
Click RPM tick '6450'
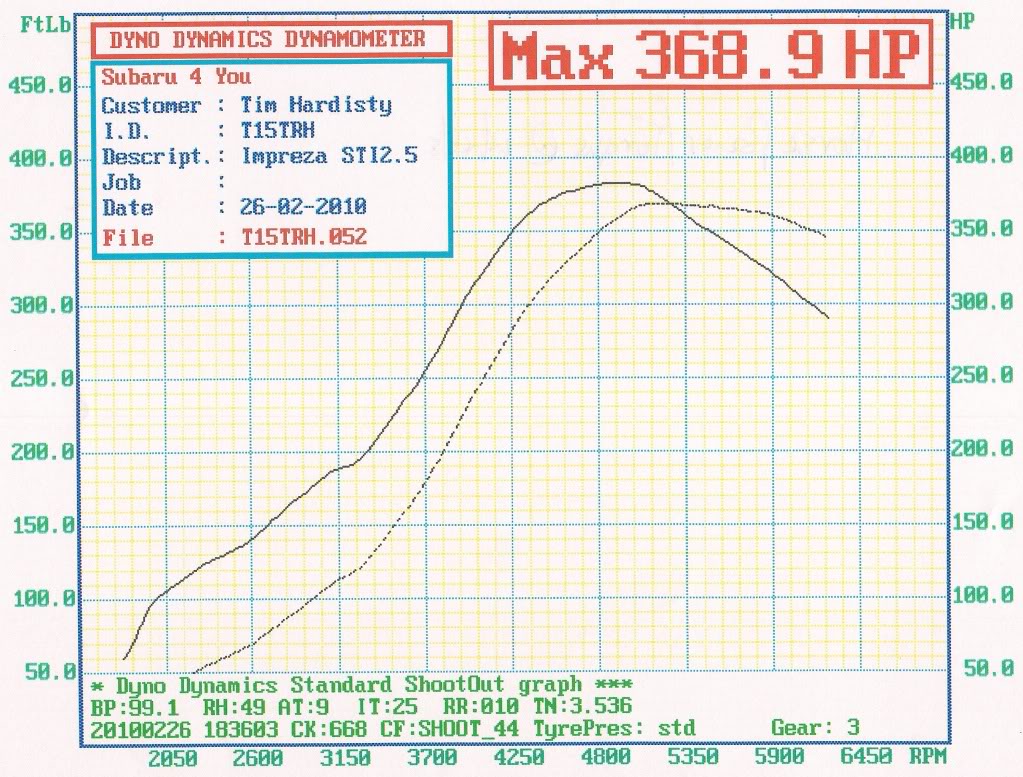click(866, 756)
